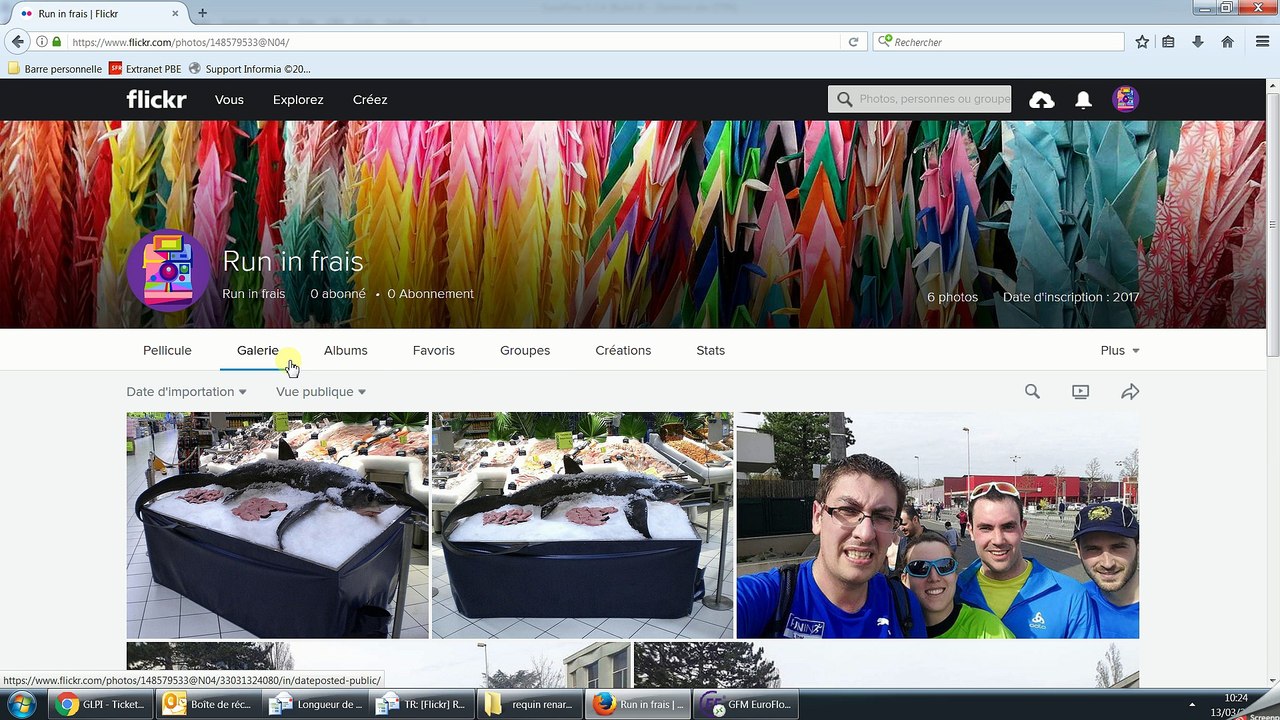
Task: Click the site info icon in address bar
Action: 42,42
